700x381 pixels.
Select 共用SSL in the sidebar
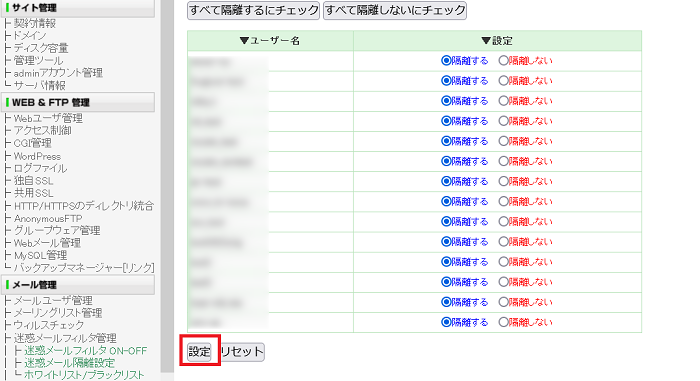(33, 193)
